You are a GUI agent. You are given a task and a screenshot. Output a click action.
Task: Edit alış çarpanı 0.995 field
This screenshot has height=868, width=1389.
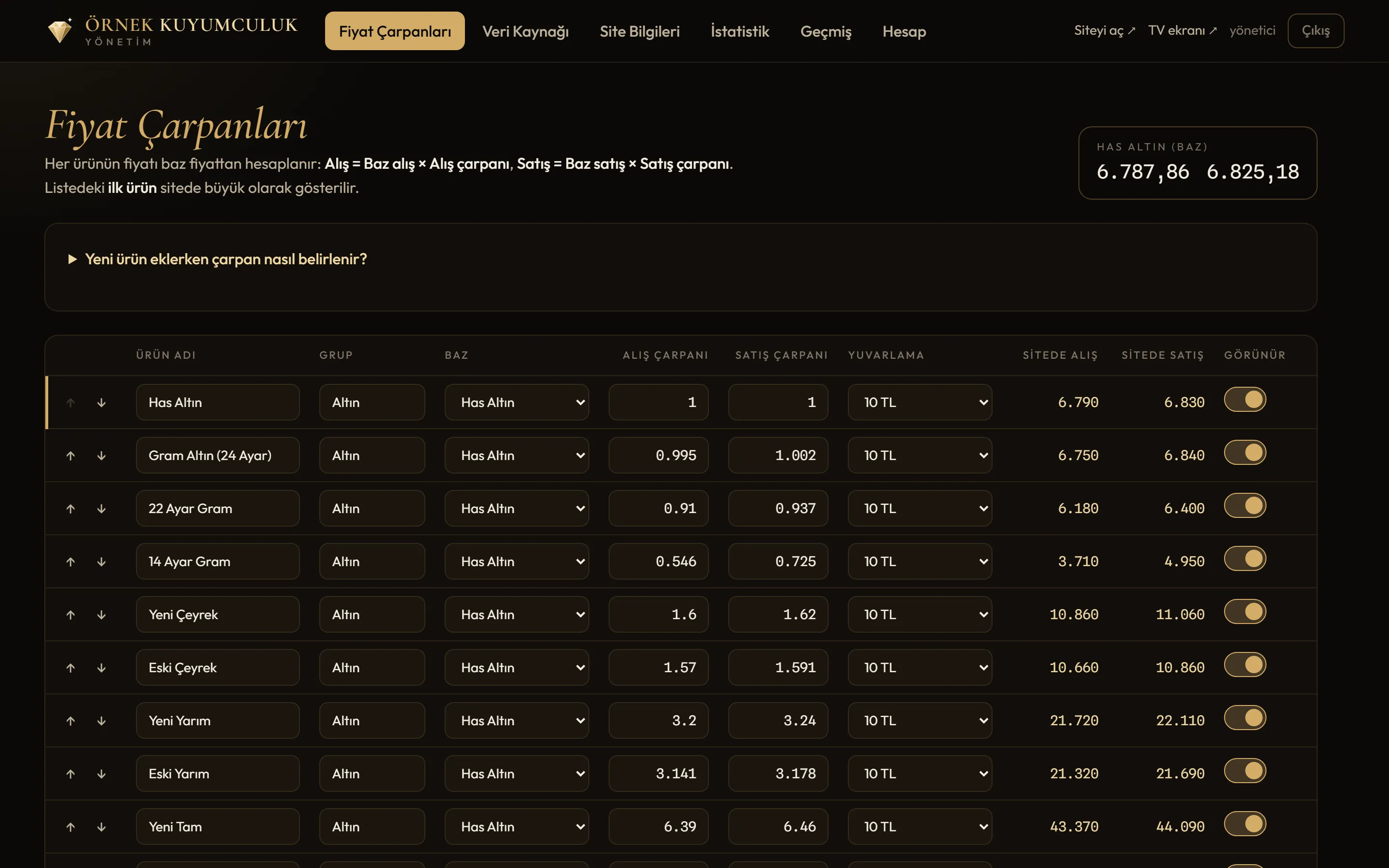[658, 456]
